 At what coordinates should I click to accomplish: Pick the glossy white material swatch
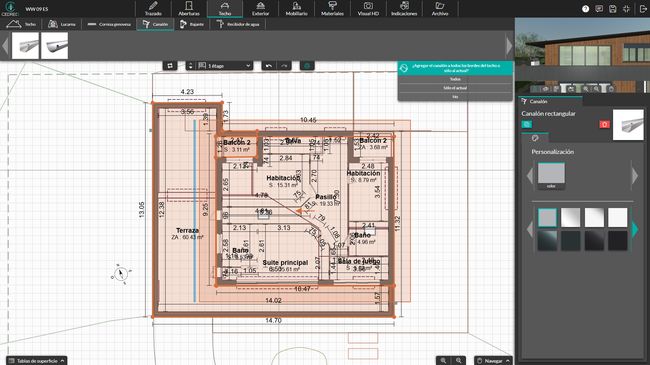pos(594,217)
